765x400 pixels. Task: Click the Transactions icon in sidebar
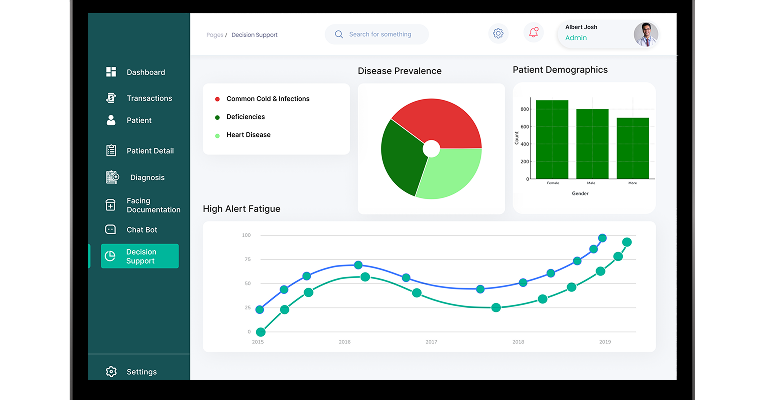[111, 98]
